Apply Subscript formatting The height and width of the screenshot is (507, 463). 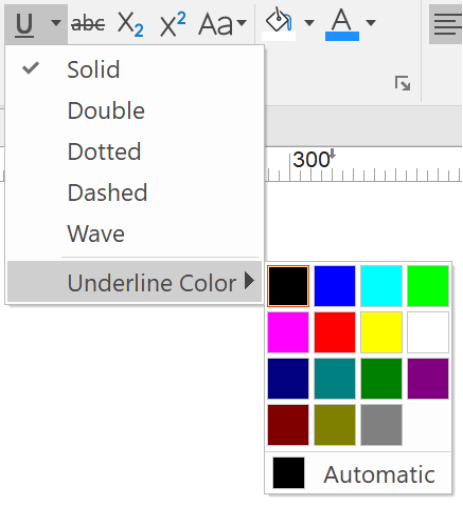click(130, 24)
